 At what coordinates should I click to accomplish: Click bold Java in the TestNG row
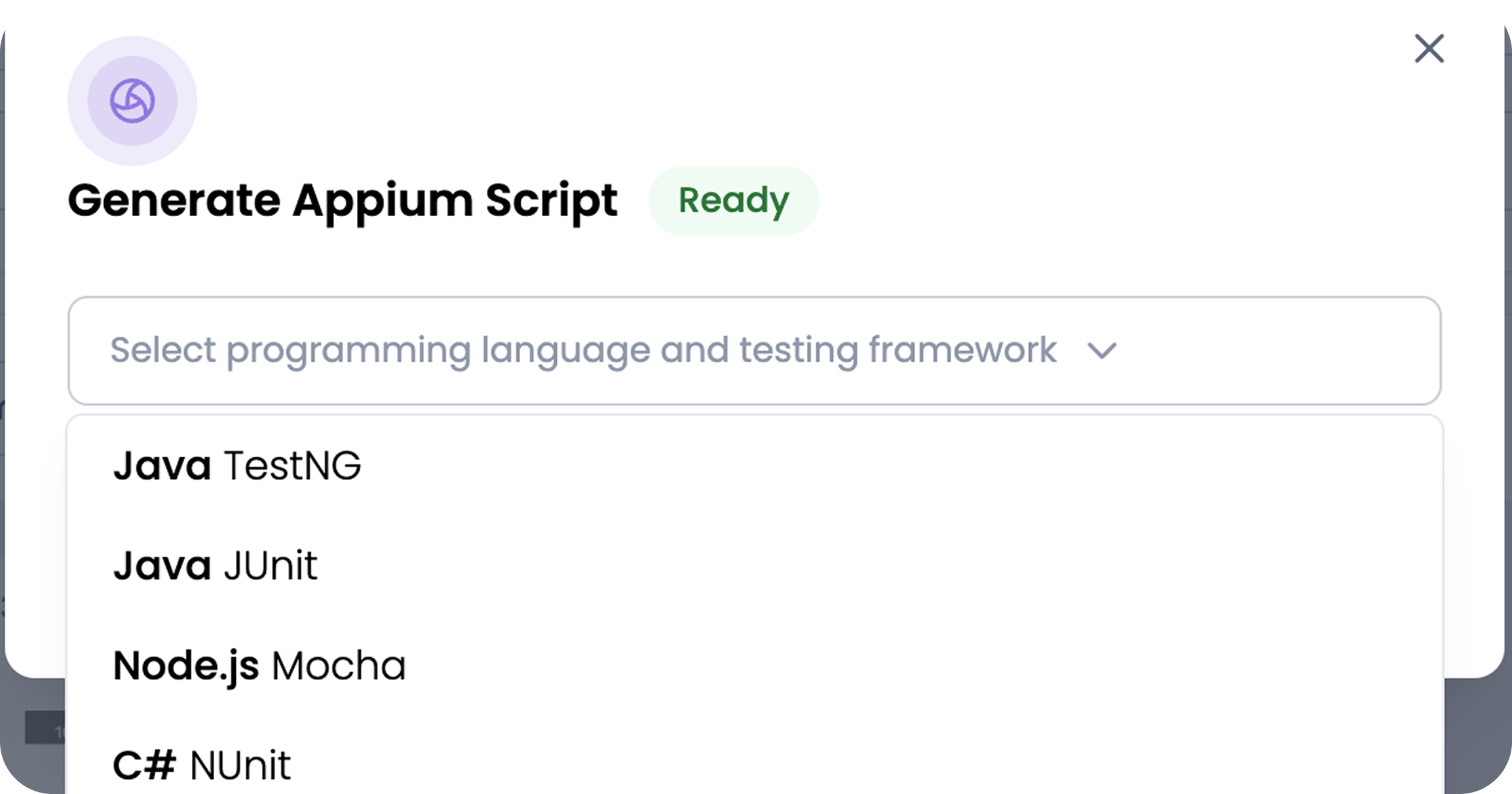click(x=162, y=466)
